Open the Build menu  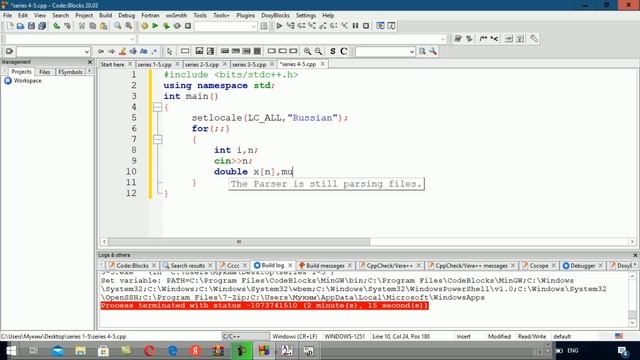(x=105, y=15)
